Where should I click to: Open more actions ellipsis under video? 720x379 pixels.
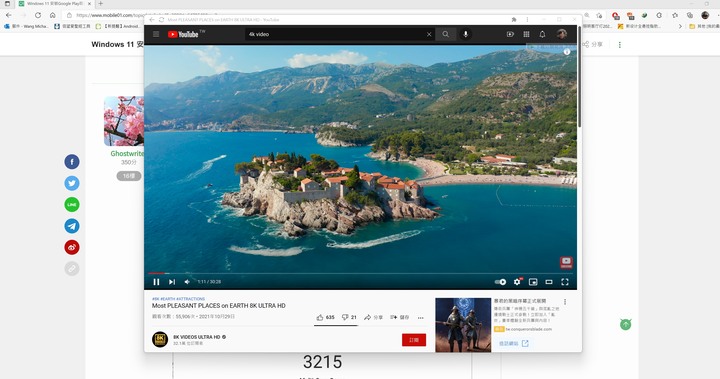click(x=421, y=318)
